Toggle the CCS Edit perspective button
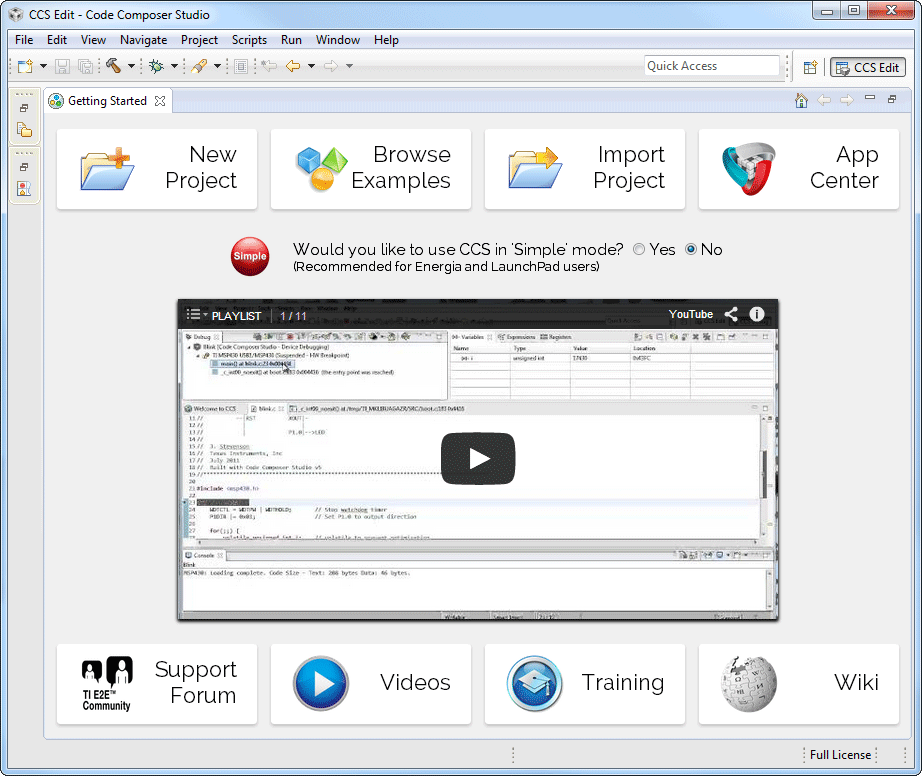Image resolution: width=922 pixels, height=776 pixels. pos(867,67)
